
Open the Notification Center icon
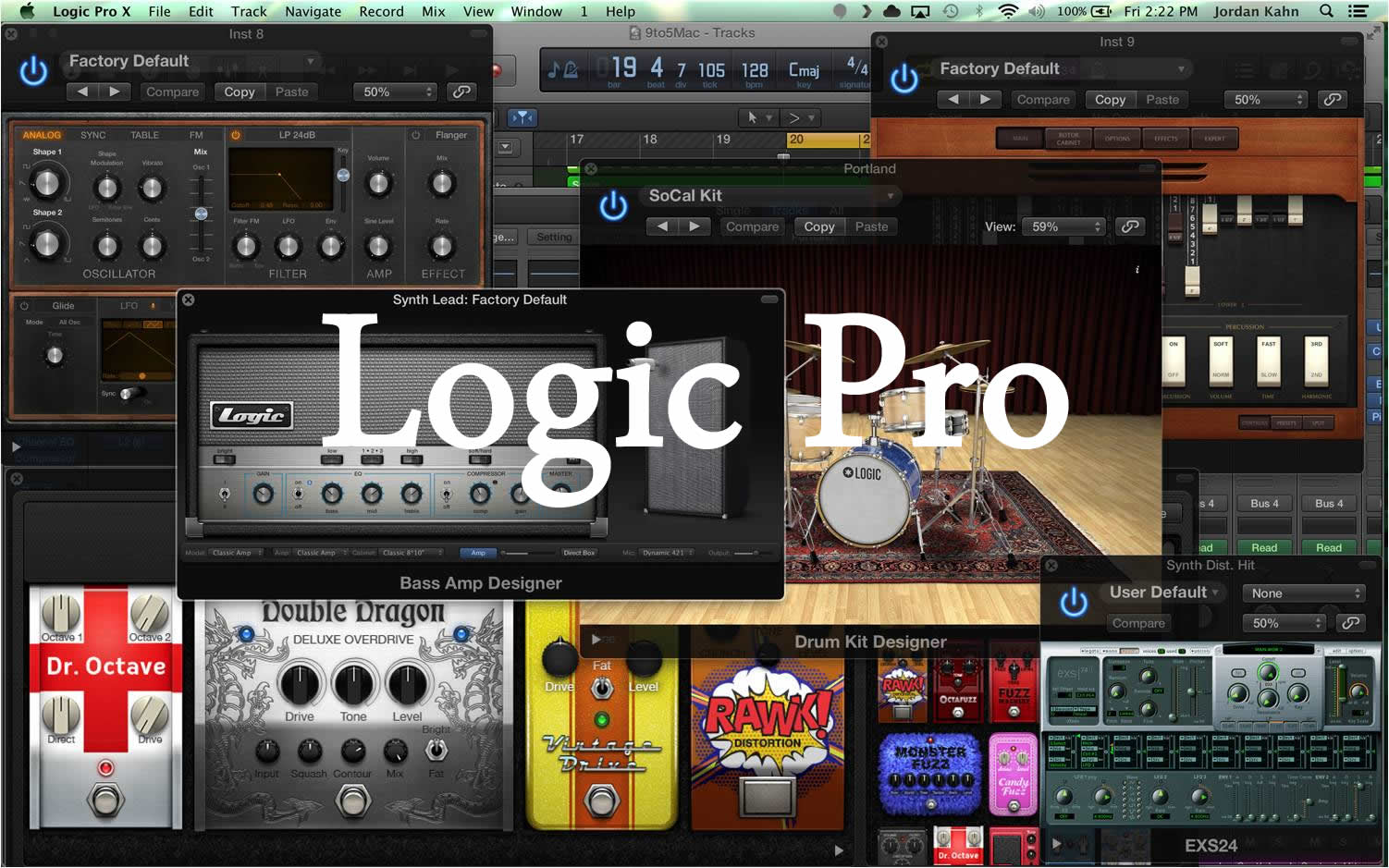1358,11
